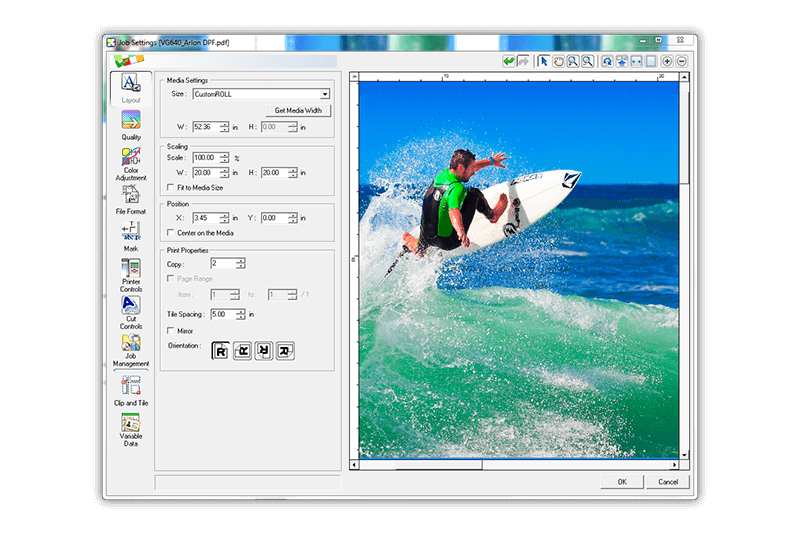Increase the Copy count stepper
The width and height of the screenshot is (800, 533).
(x=240, y=260)
